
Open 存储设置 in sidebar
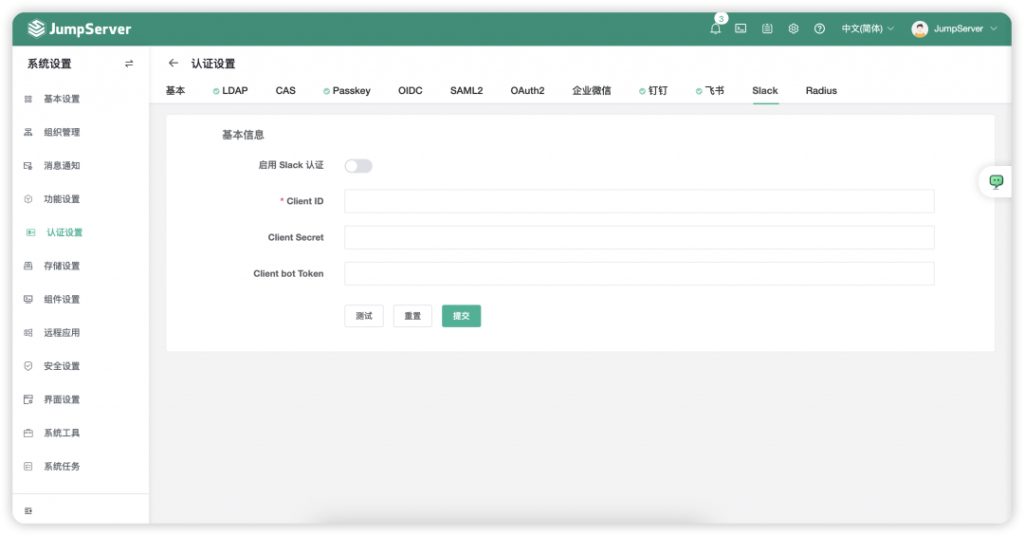(x=62, y=266)
